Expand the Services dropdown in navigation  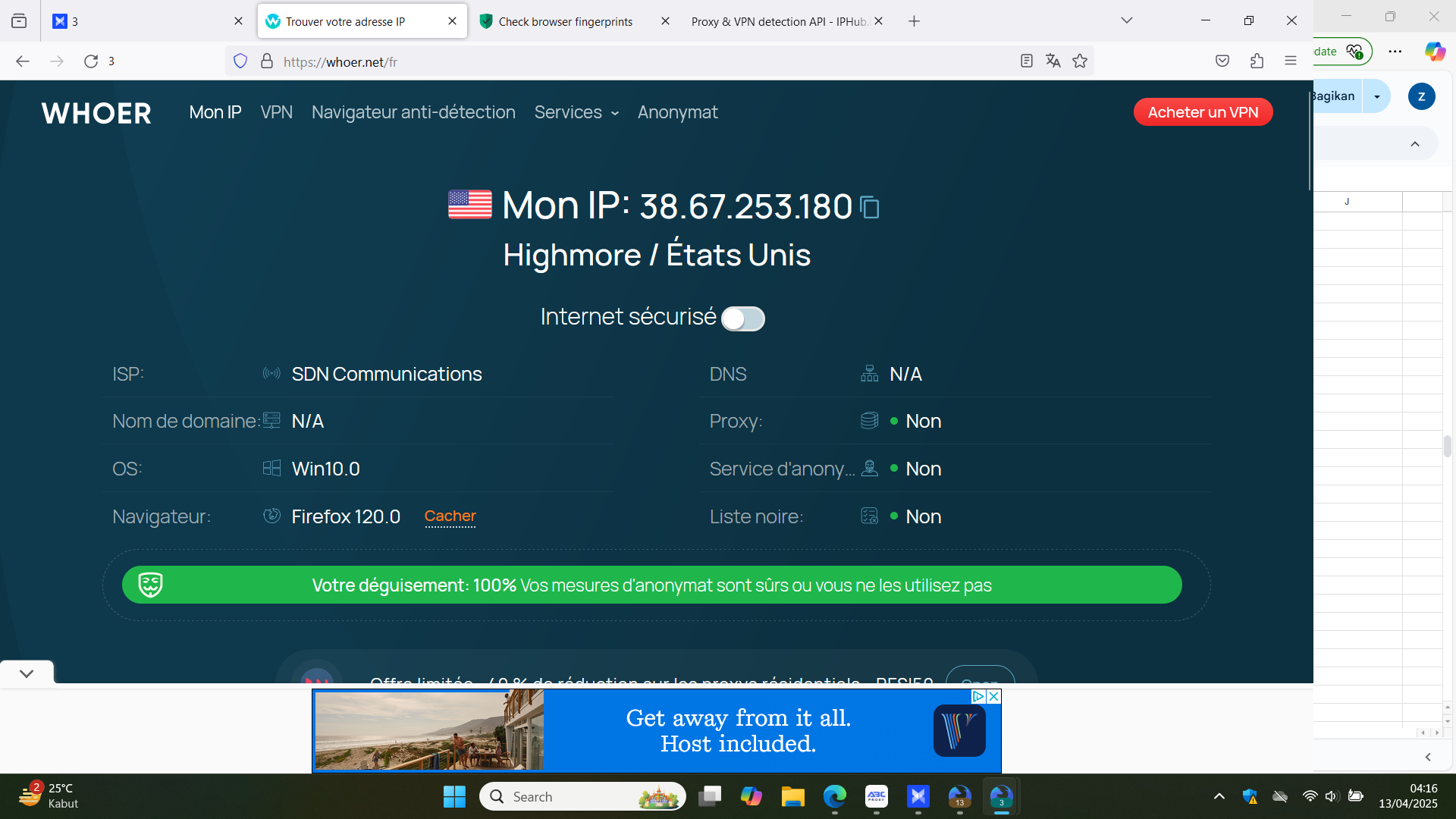[x=576, y=112]
